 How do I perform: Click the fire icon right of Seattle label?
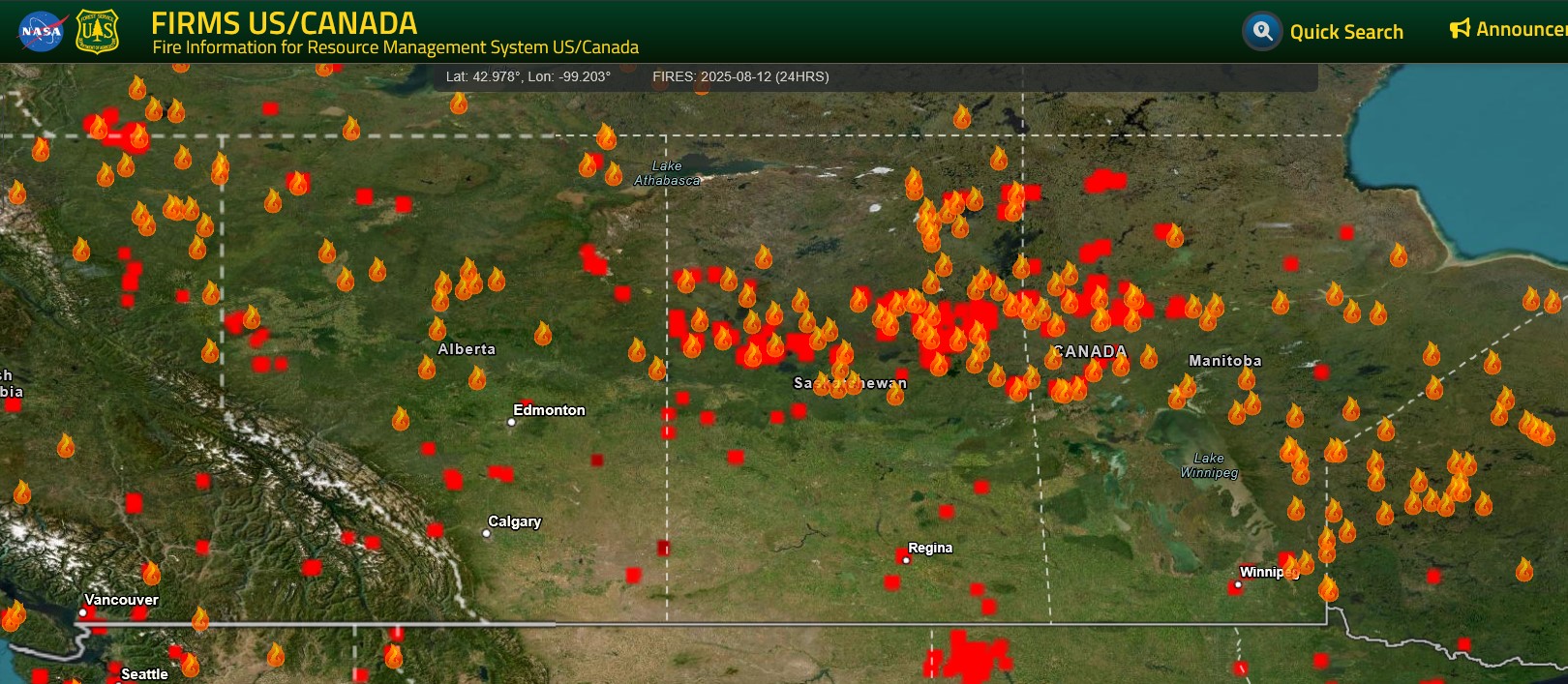click(190, 665)
